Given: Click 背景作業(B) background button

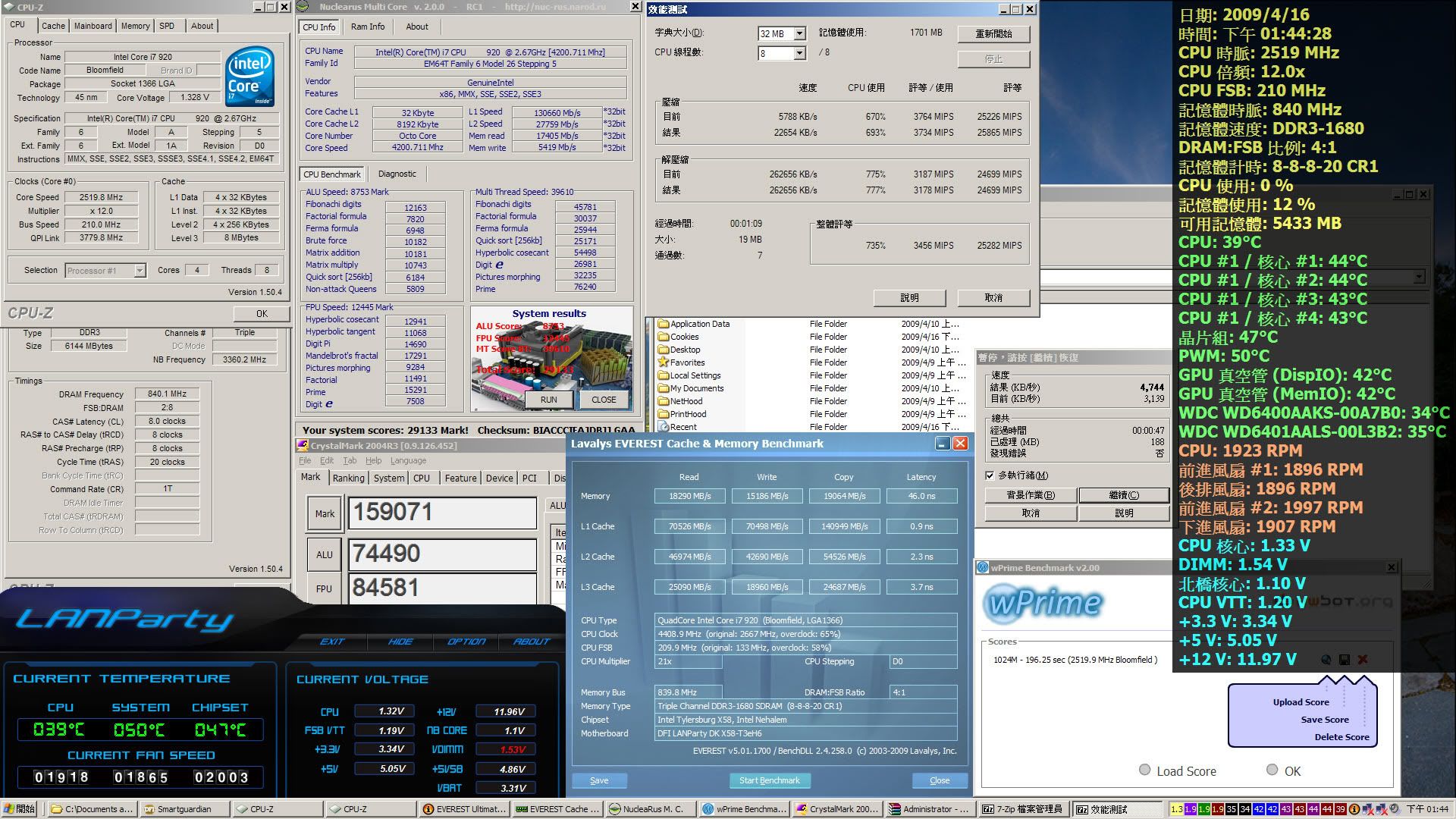Looking at the screenshot, I should coord(1031,495).
